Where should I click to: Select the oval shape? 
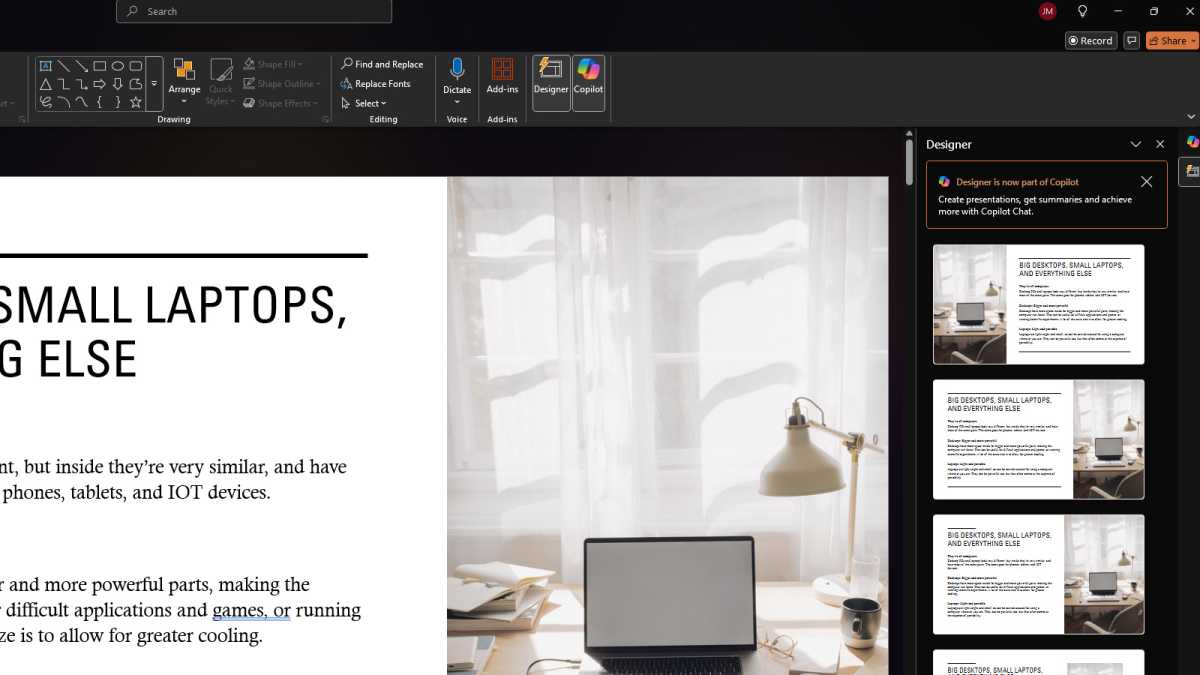pyautogui.click(x=117, y=65)
